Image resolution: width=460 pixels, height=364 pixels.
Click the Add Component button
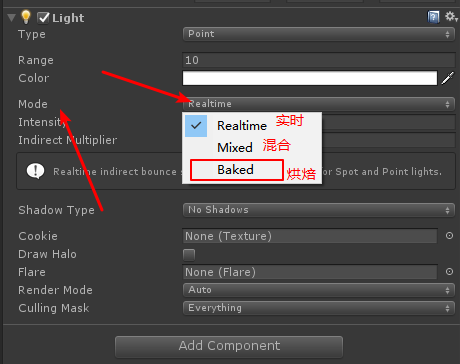point(229,346)
